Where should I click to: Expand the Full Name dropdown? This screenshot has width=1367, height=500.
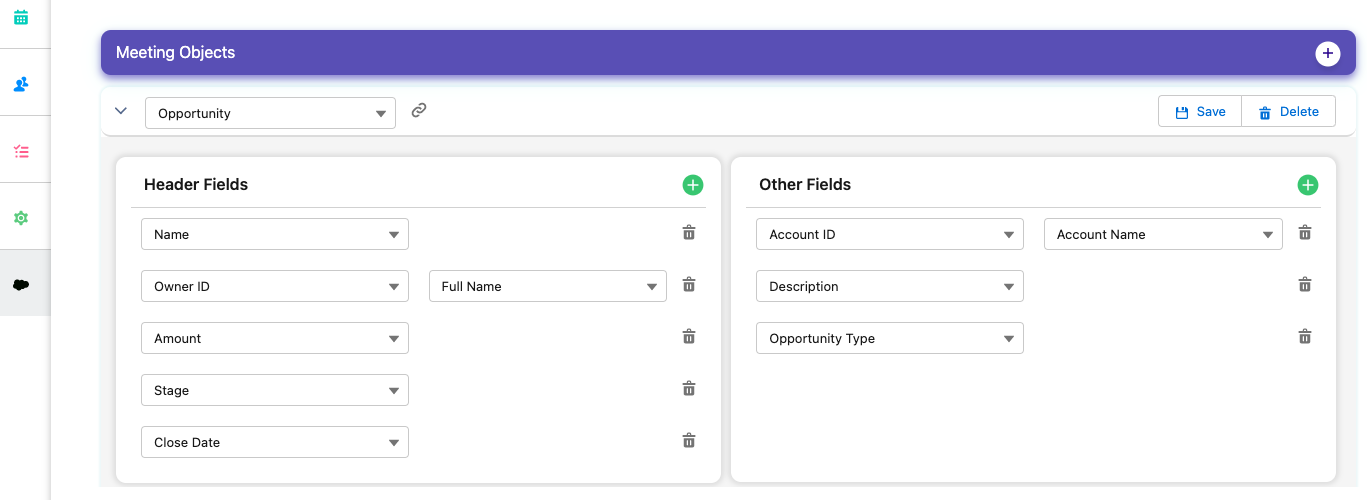pos(547,286)
